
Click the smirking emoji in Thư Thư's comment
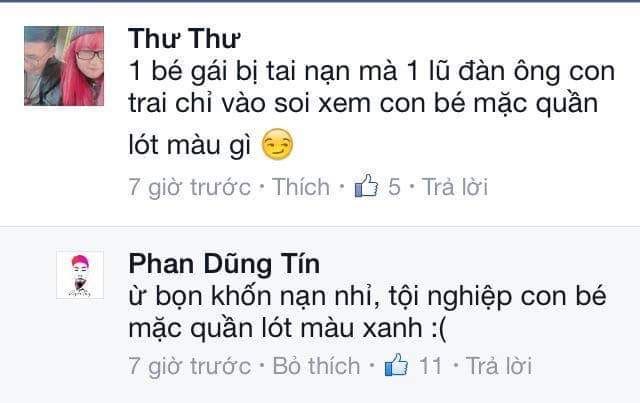point(277,144)
